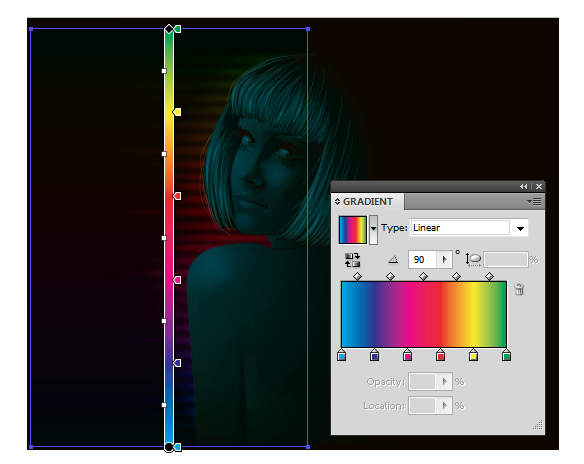Select the red gradient stop in panel
Screen dimensions: 584x464
(x=440, y=355)
